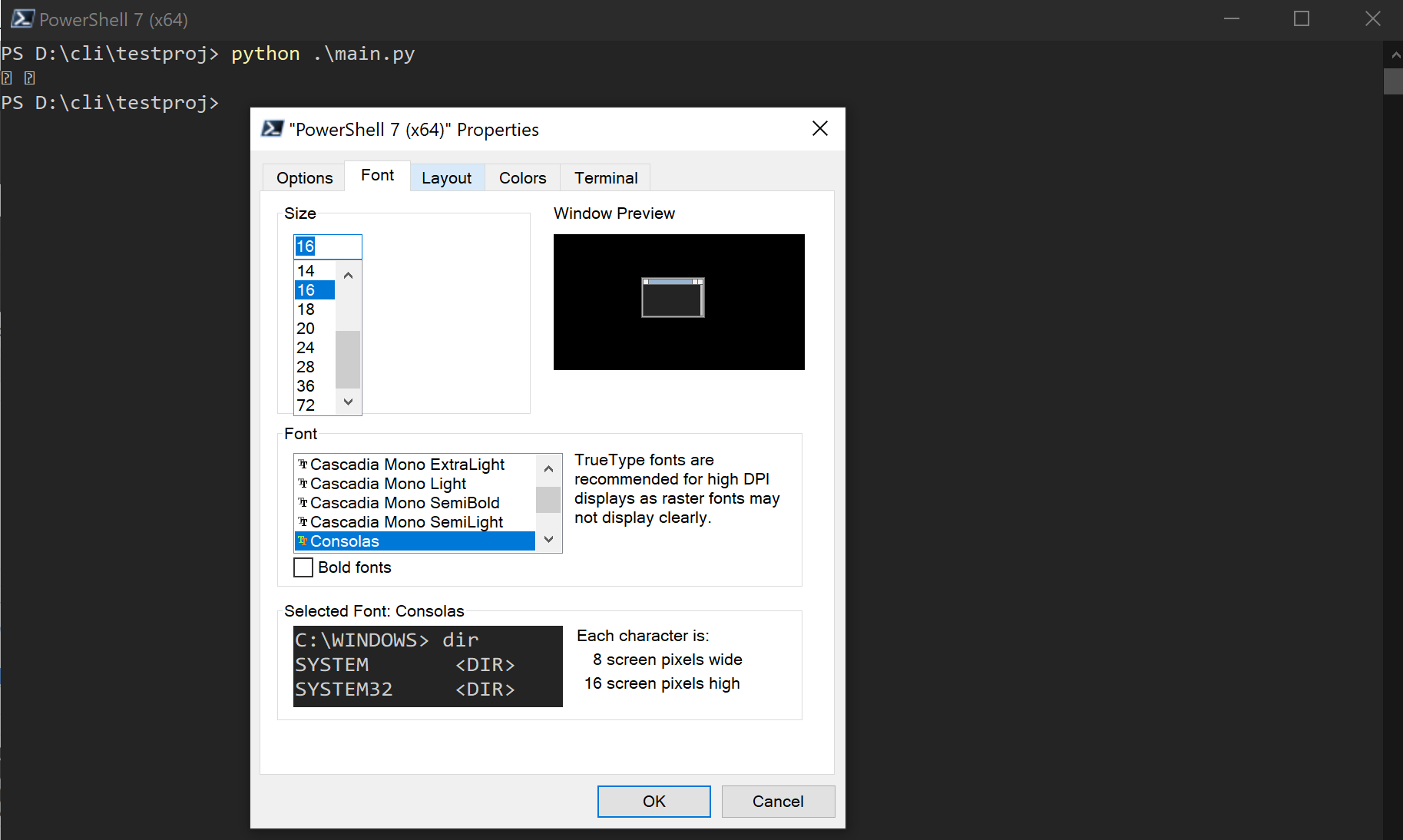The height and width of the screenshot is (840, 1403).
Task: Click the size input field showing 16
Action: (x=327, y=246)
